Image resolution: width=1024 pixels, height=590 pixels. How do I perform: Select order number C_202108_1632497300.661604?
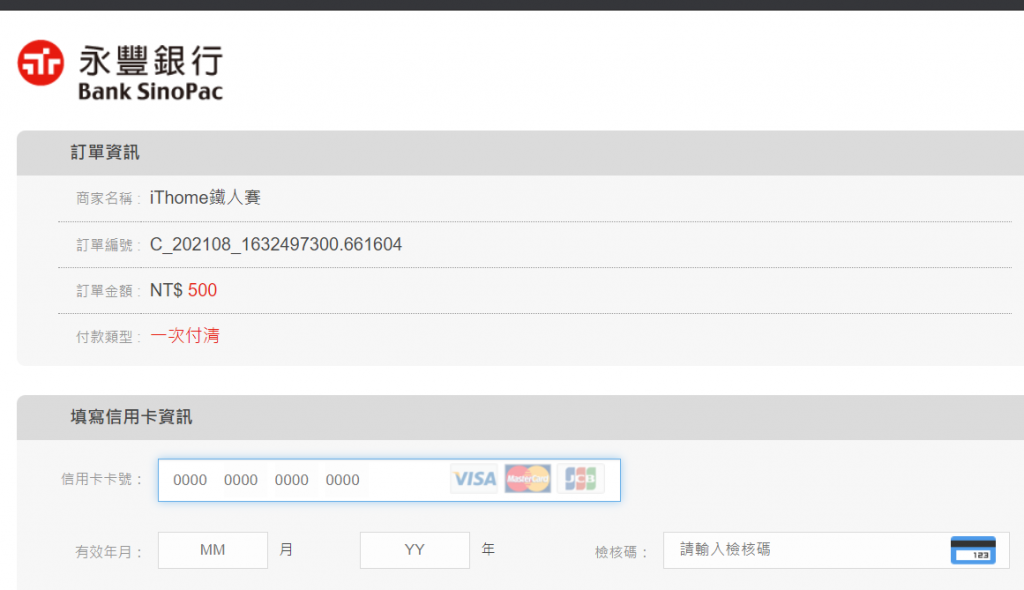(276, 244)
